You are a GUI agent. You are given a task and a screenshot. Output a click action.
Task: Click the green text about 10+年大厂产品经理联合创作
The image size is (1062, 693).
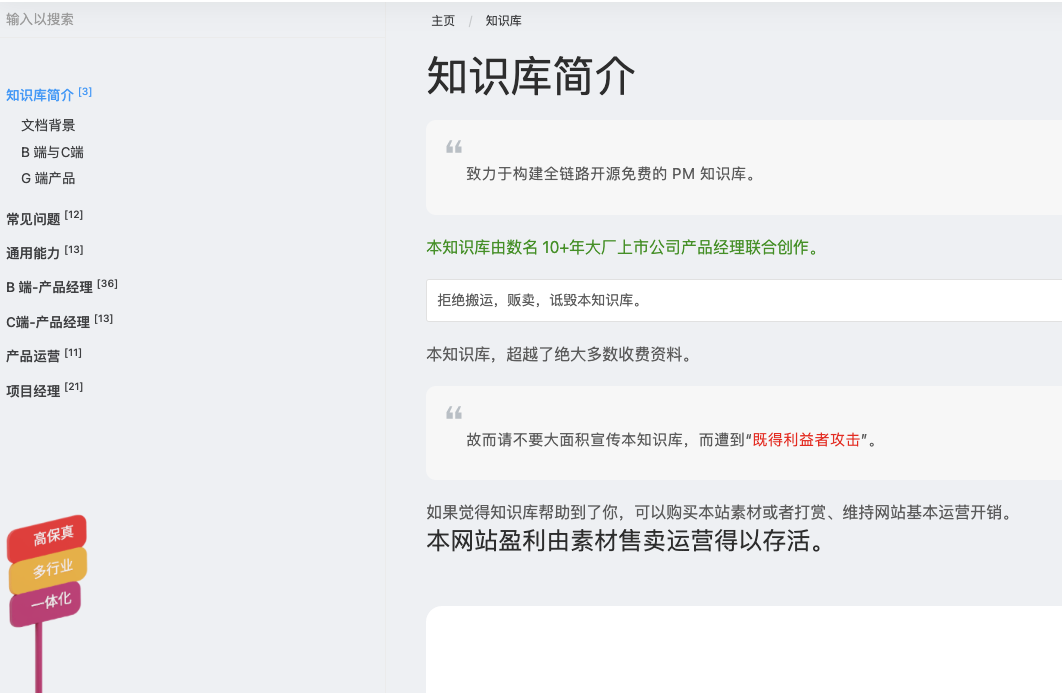click(x=620, y=247)
